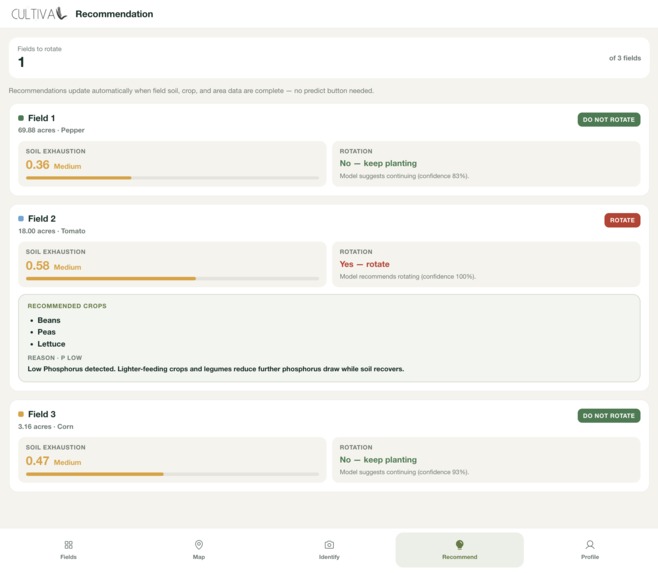658x573 pixels.
Task: Click the Recommended Crops heading
Action: coord(67,306)
